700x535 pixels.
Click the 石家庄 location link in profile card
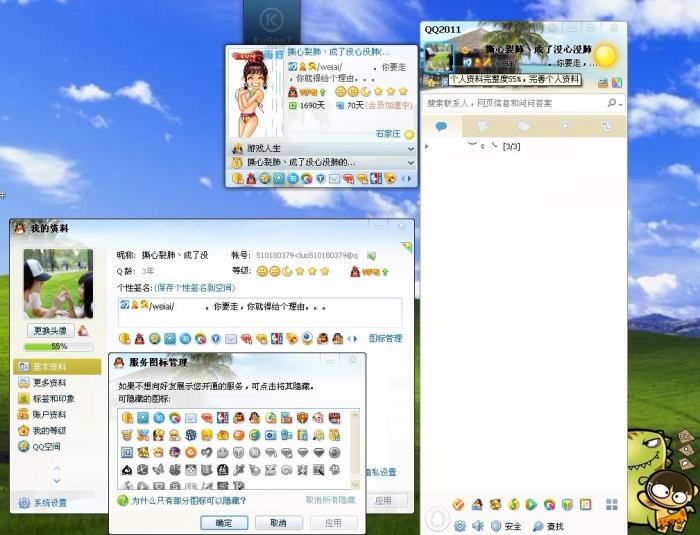pyautogui.click(x=388, y=134)
